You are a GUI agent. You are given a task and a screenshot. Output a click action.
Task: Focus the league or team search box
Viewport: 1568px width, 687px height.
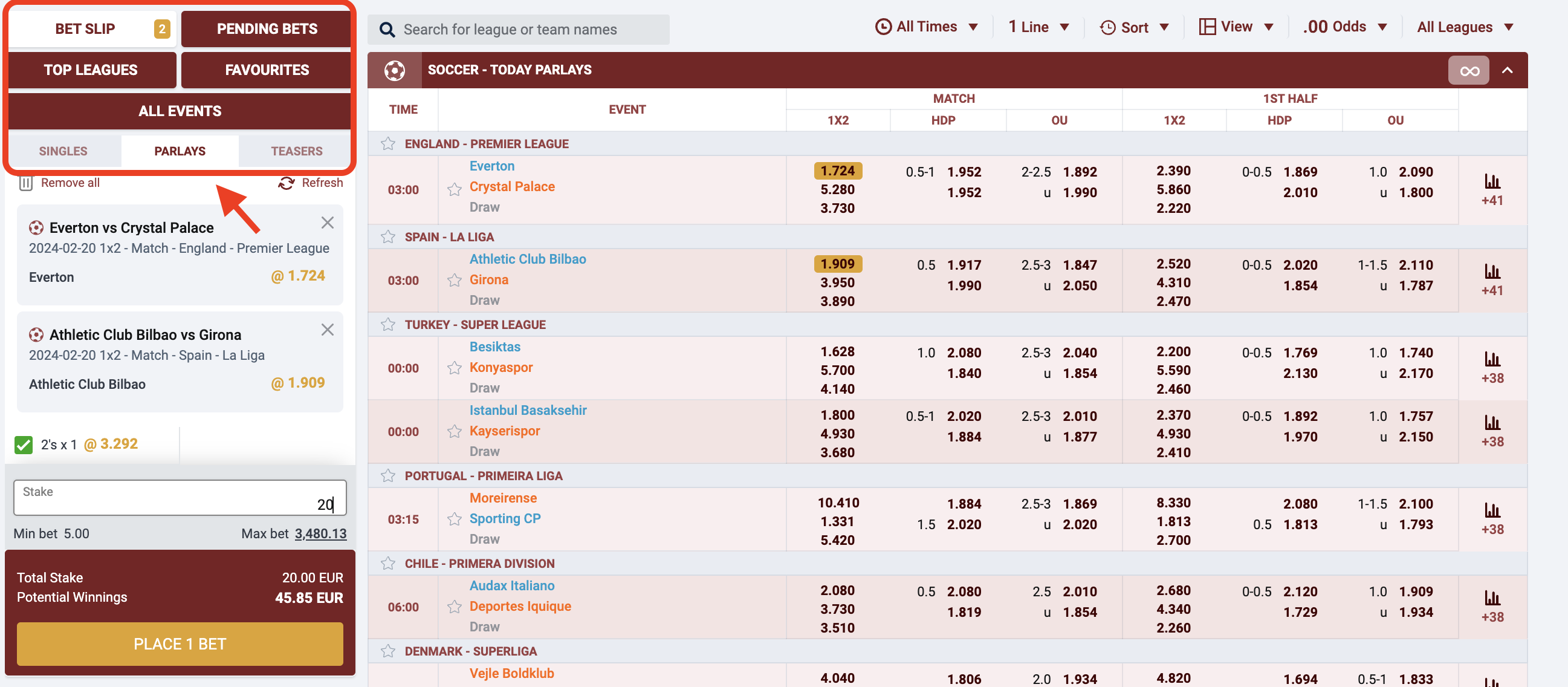pos(518,29)
